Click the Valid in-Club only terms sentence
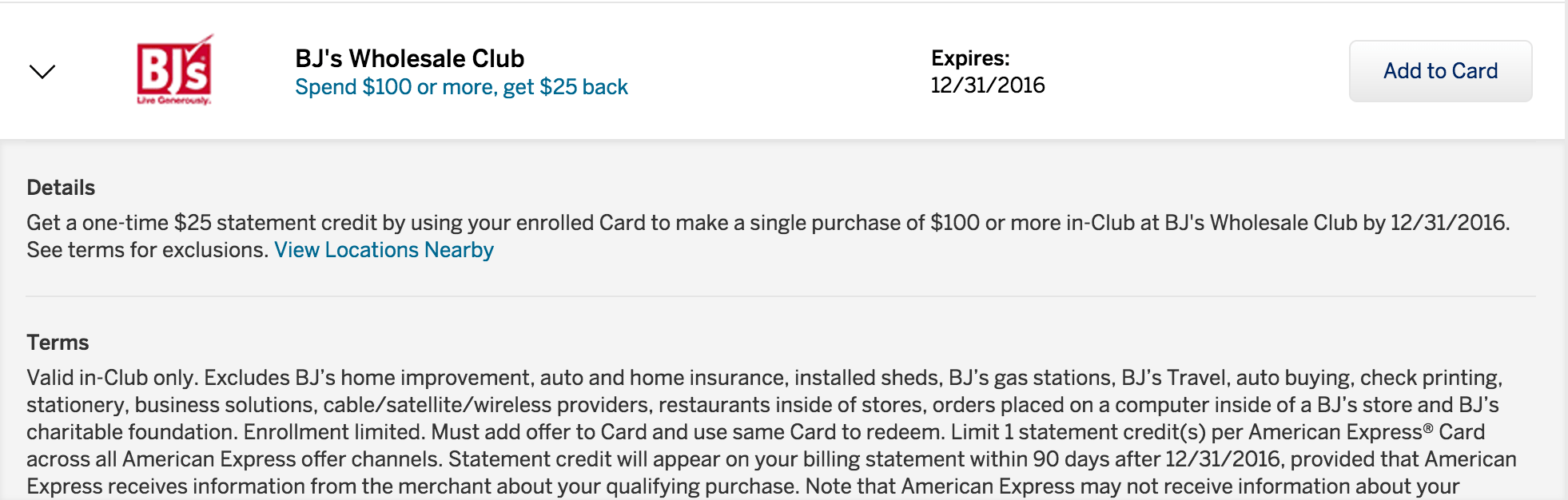Screen dimensions: 1568x500 tap(112, 378)
